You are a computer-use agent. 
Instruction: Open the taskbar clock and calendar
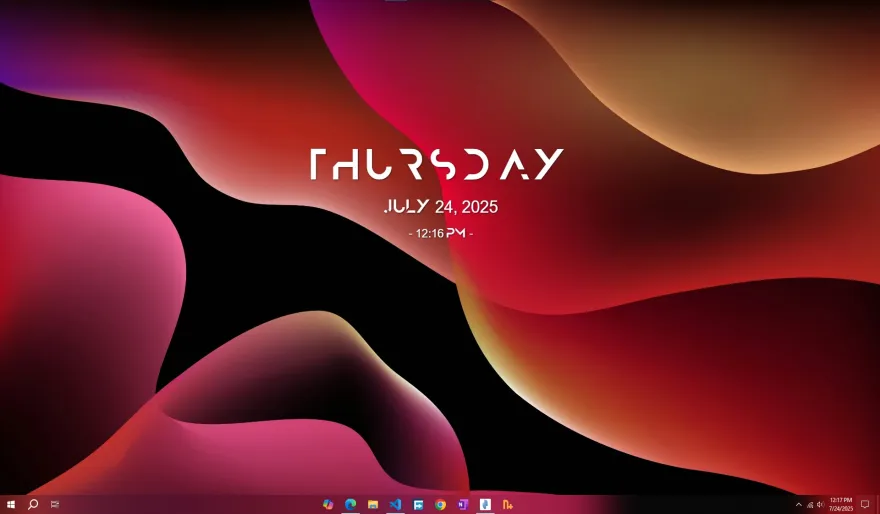click(839, 504)
